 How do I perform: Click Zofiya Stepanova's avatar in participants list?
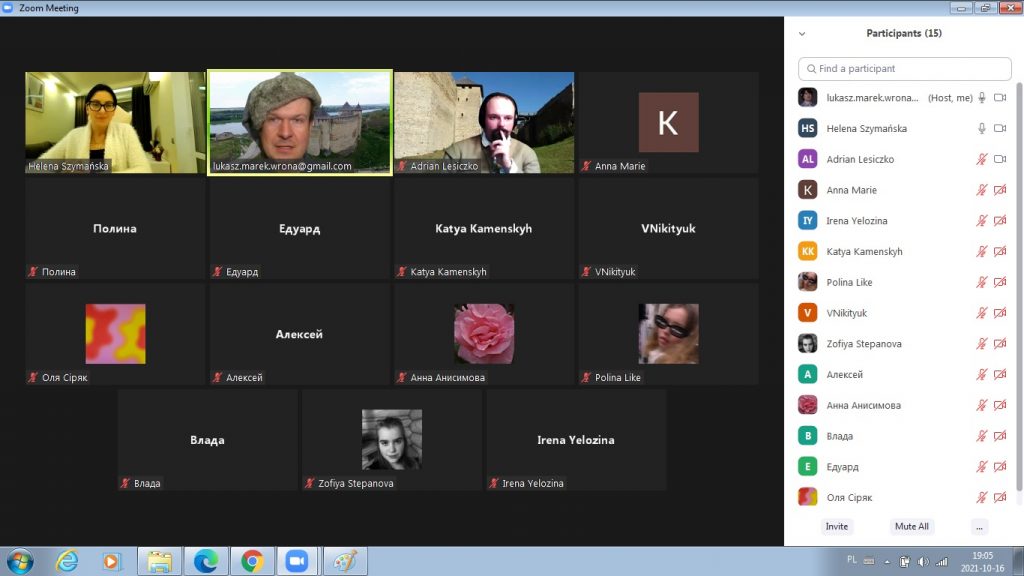pos(807,344)
